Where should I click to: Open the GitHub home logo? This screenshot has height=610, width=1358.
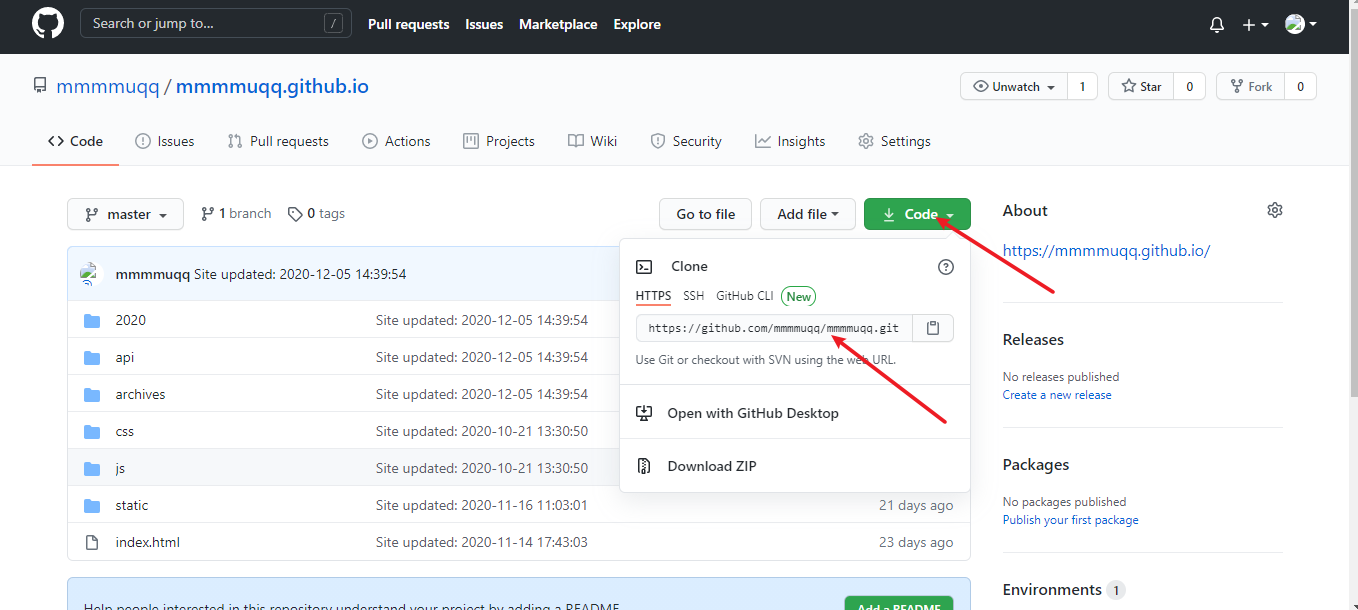click(x=48, y=24)
